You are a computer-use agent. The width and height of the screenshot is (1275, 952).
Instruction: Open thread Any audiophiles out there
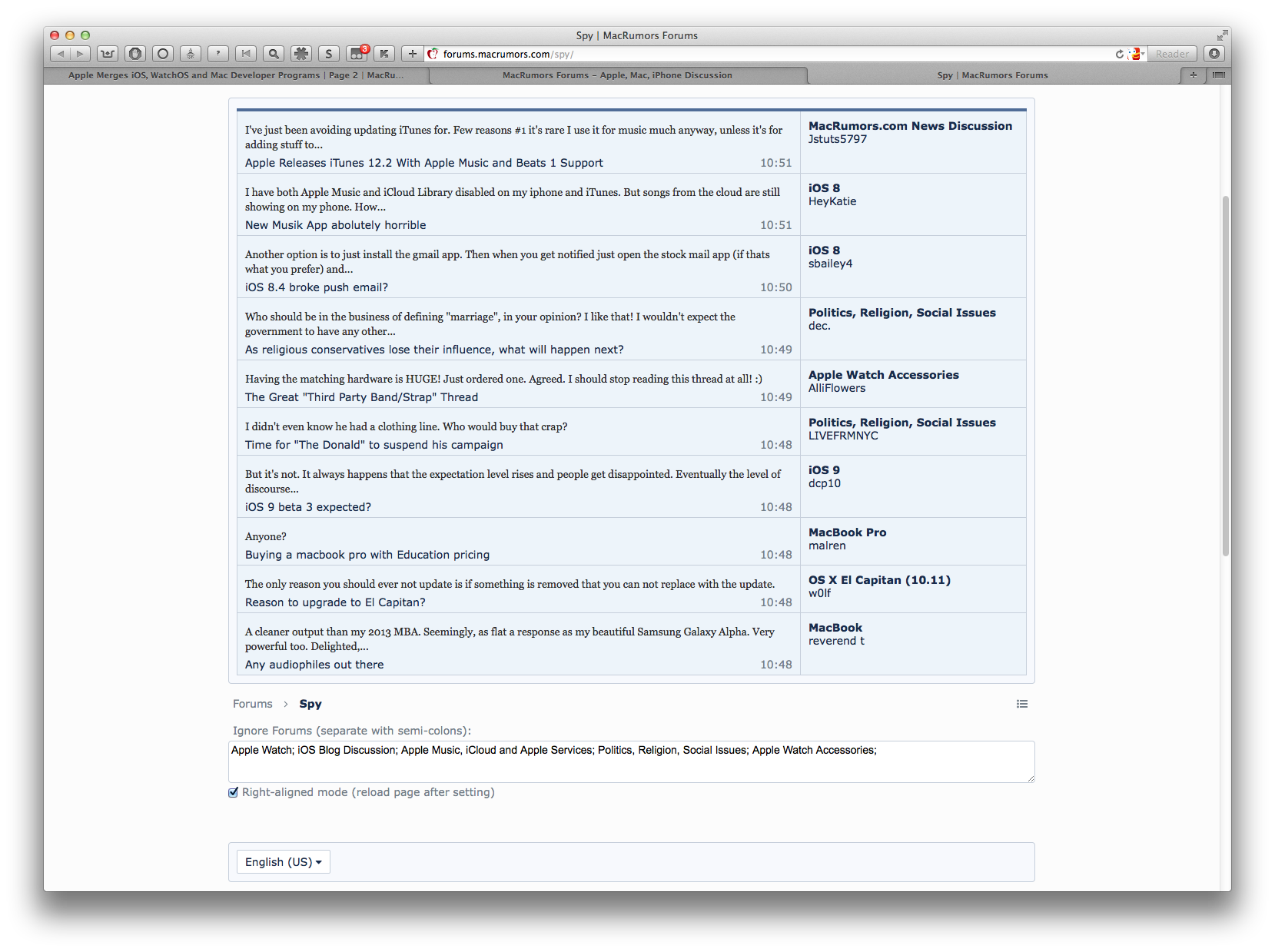click(314, 665)
